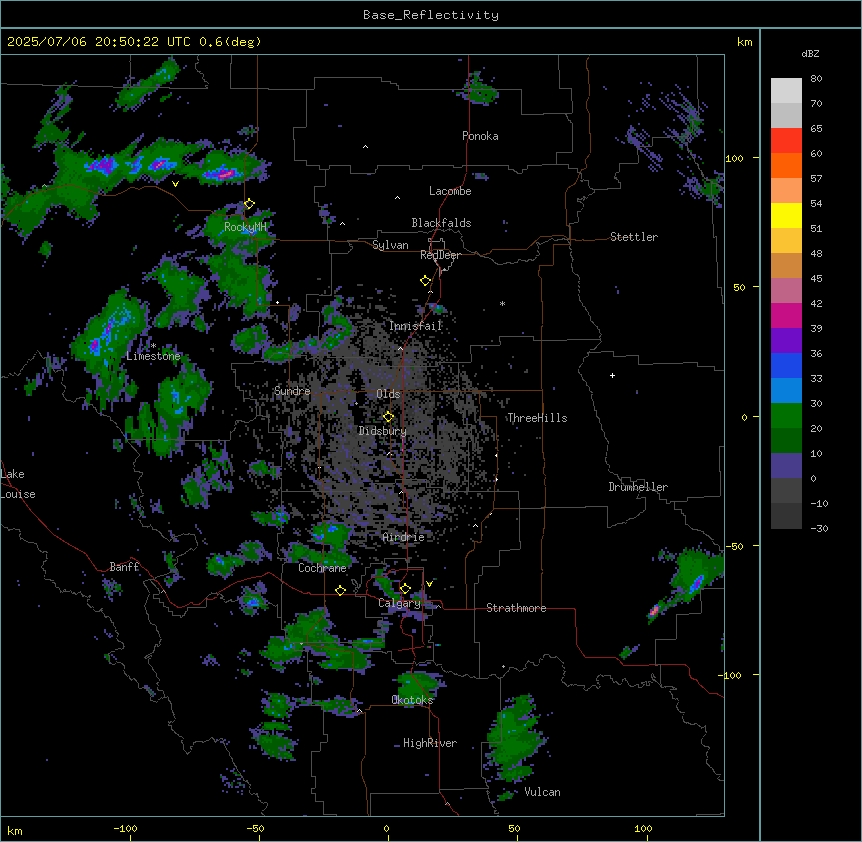The image size is (862, 842).
Task: Click the Cochrane town label
Action: [322, 568]
